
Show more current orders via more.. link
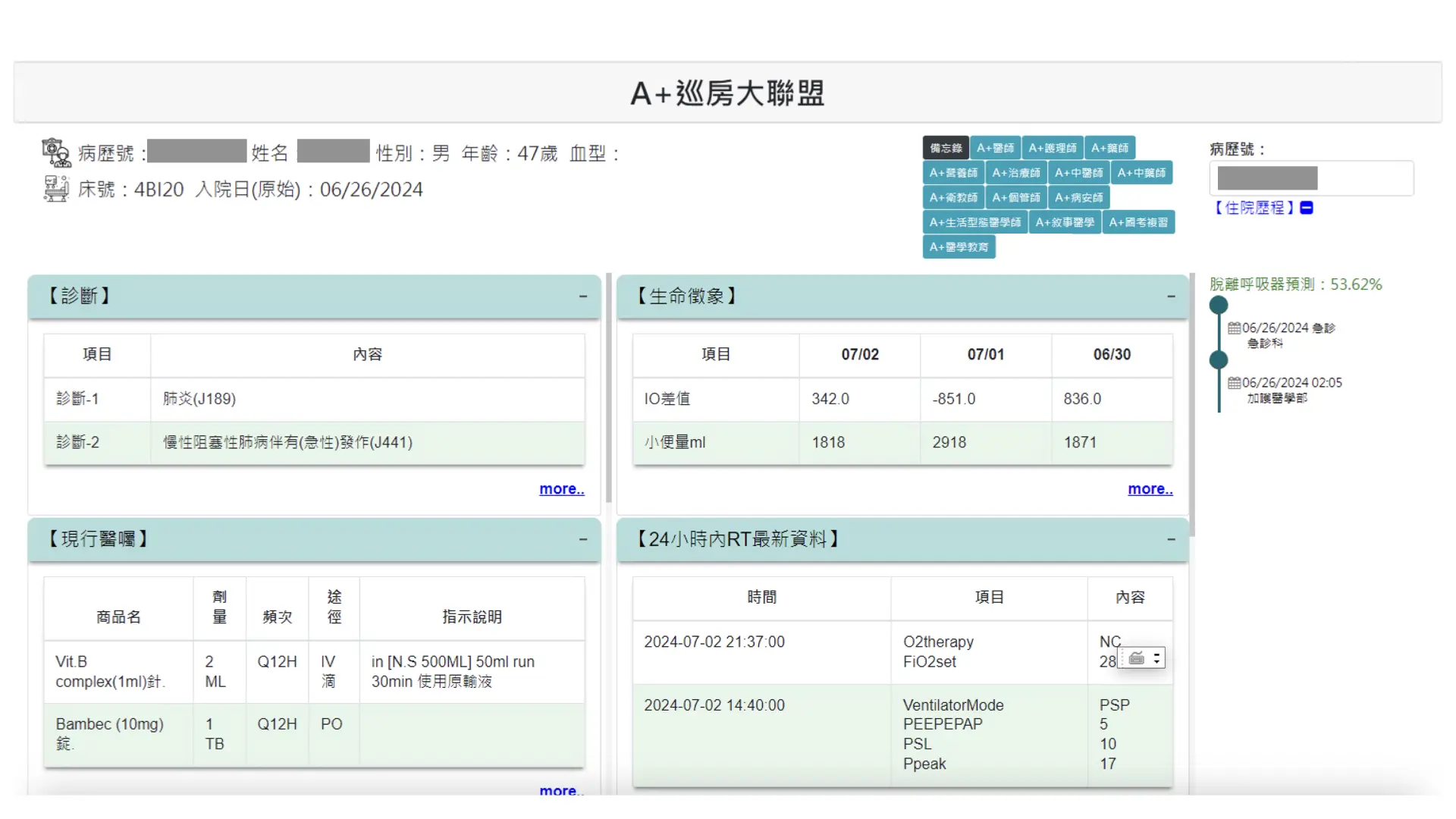tap(562, 790)
